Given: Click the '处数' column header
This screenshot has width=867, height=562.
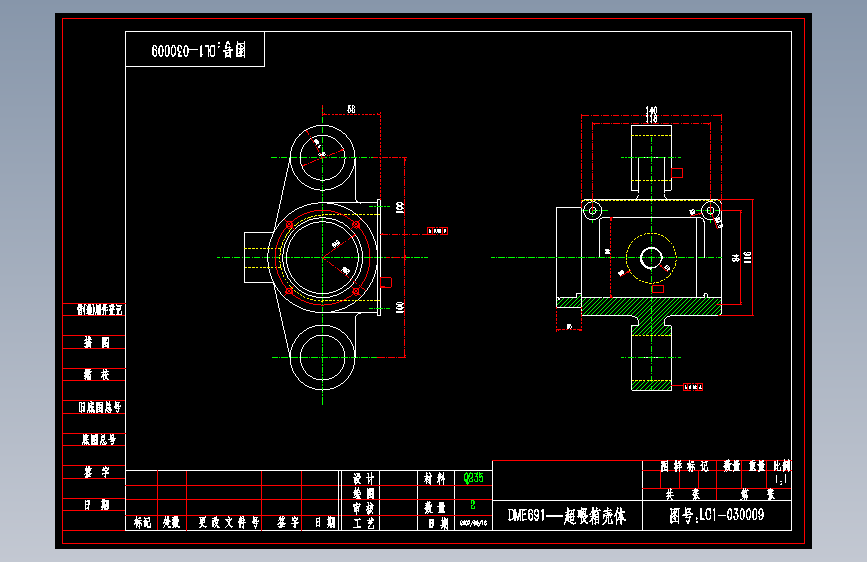Looking at the screenshot, I should tap(171, 523).
